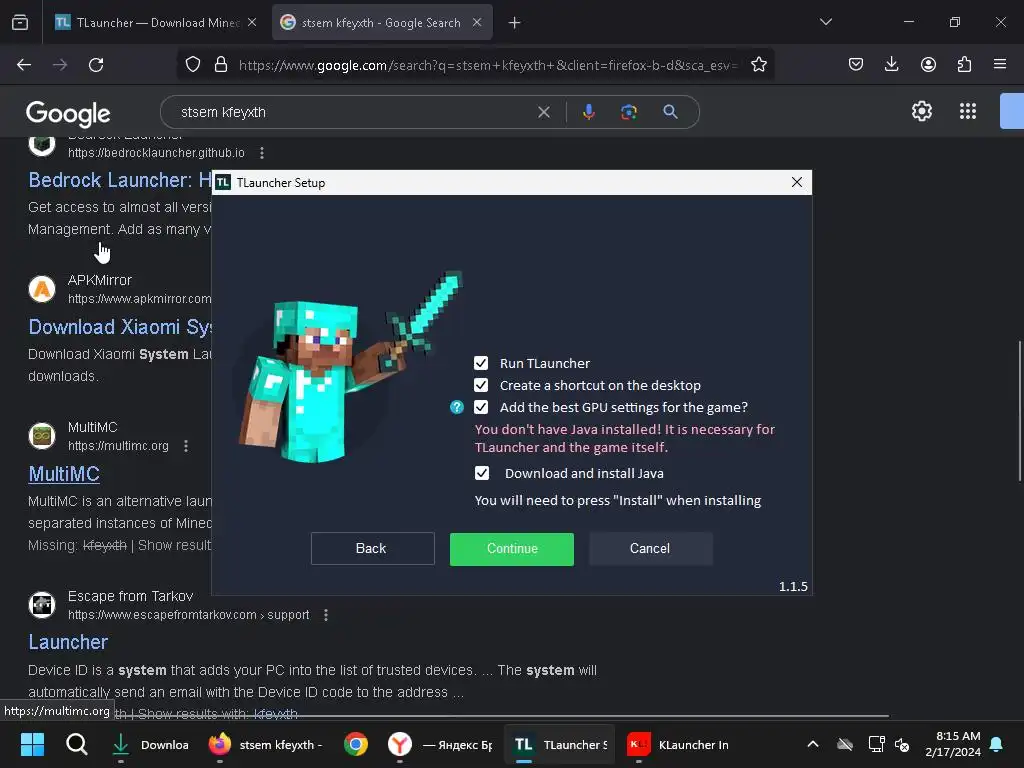Image resolution: width=1024 pixels, height=768 pixels.
Task: Open the Windows Start menu
Action: tap(32, 744)
